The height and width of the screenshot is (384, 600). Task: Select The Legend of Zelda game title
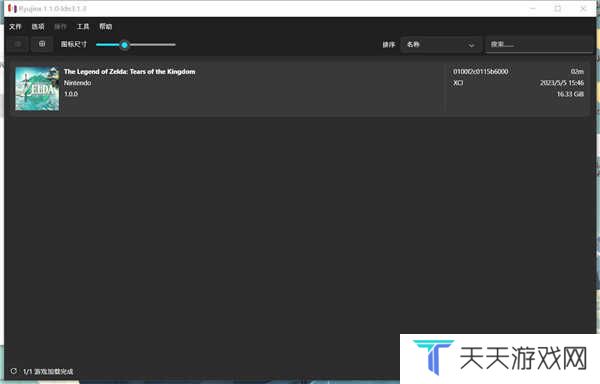point(129,72)
